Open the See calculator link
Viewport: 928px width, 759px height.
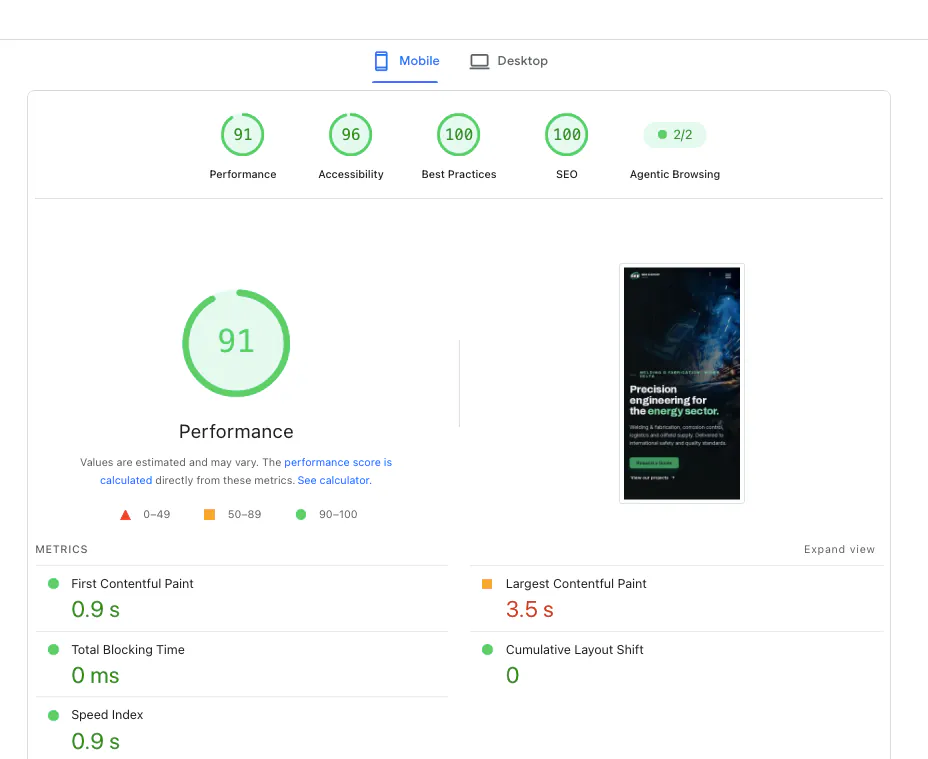coord(333,480)
